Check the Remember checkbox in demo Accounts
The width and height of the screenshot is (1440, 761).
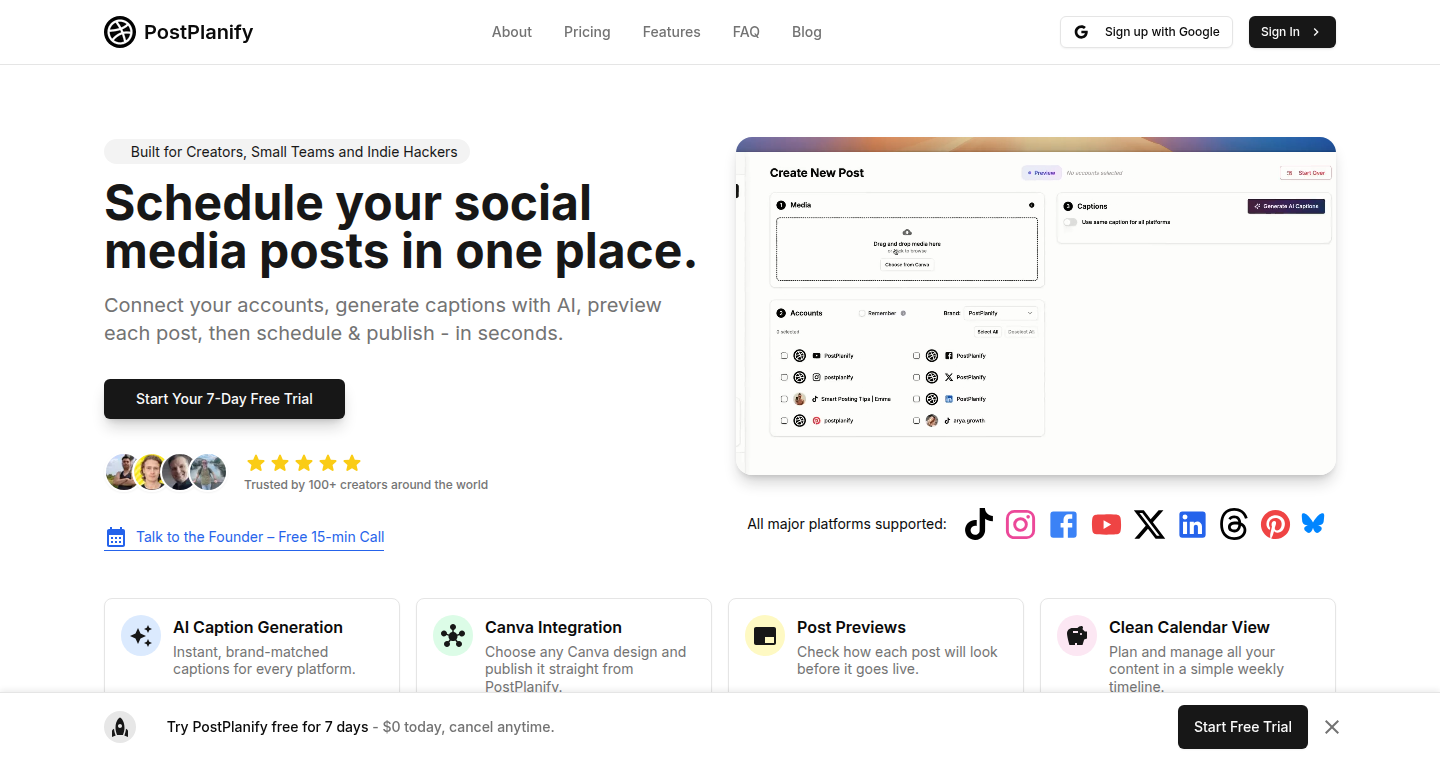click(862, 313)
